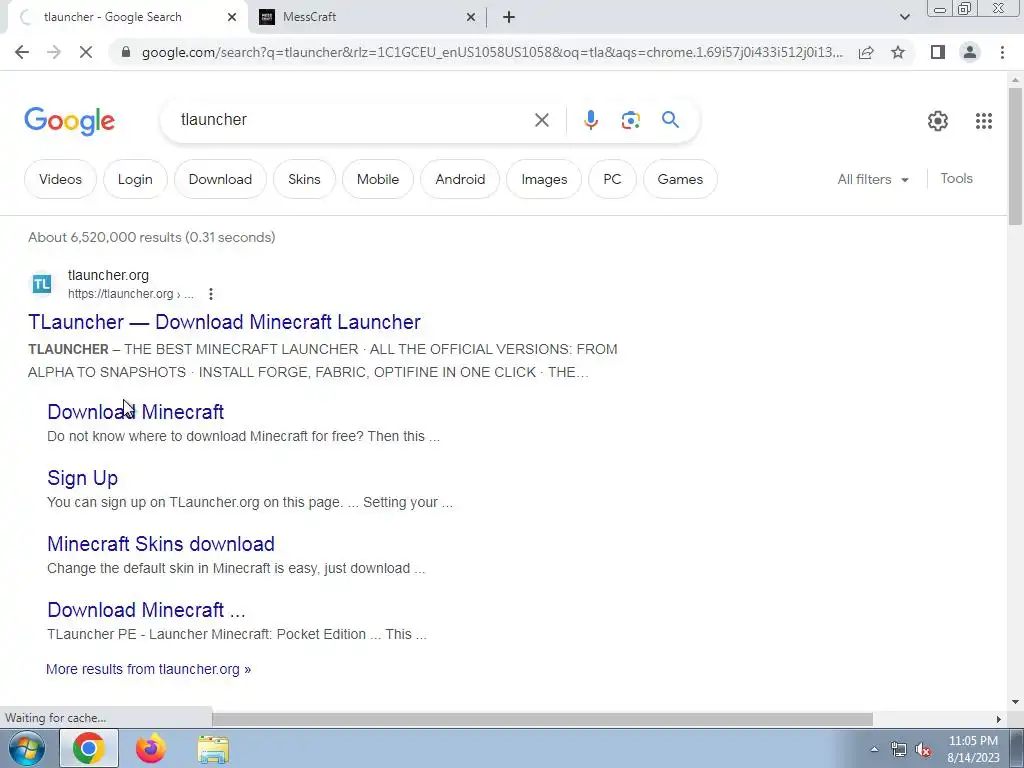The image size is (1024, 768).
Task: Open the Google apps grid
Action: coord(984,120)
